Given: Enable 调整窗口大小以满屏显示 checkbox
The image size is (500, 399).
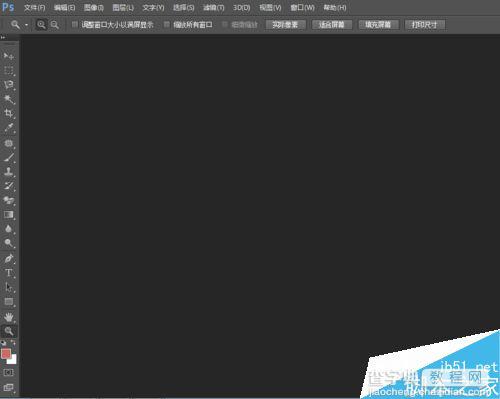Looking at the screenshot, I should click(x=75, y=24).
